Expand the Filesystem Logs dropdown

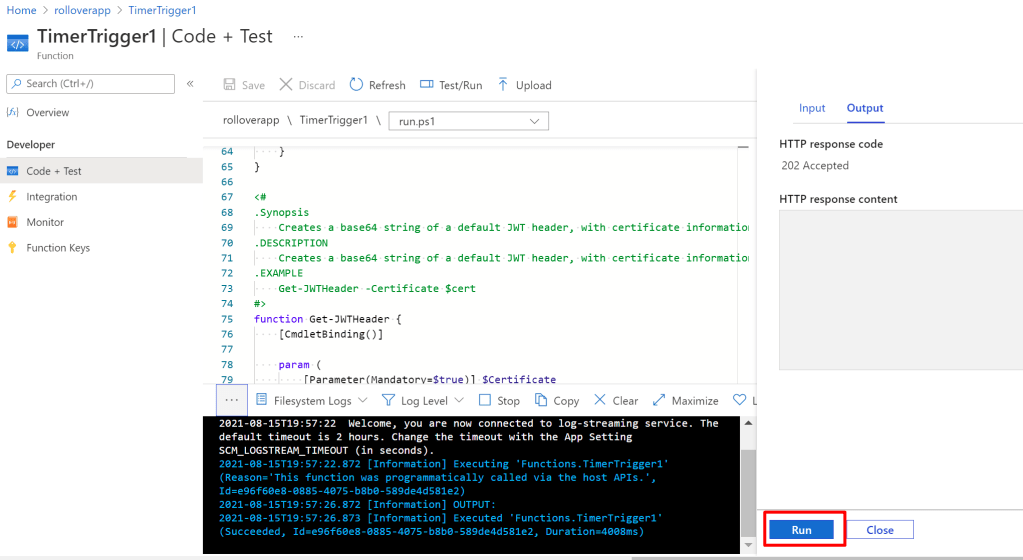pyautogui.click(x=319, y=400)
